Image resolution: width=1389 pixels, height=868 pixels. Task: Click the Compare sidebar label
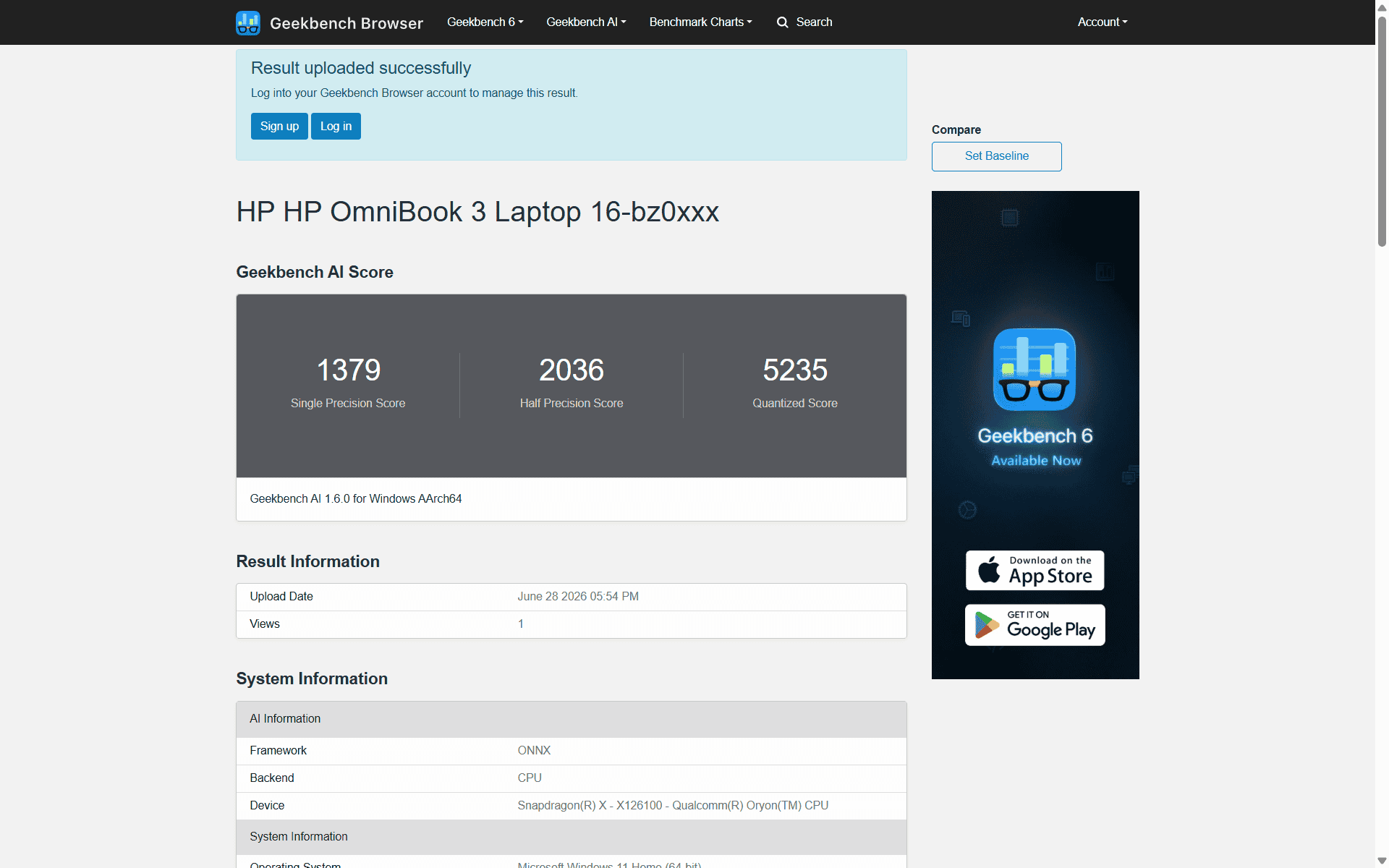click(x=956, y=129)
